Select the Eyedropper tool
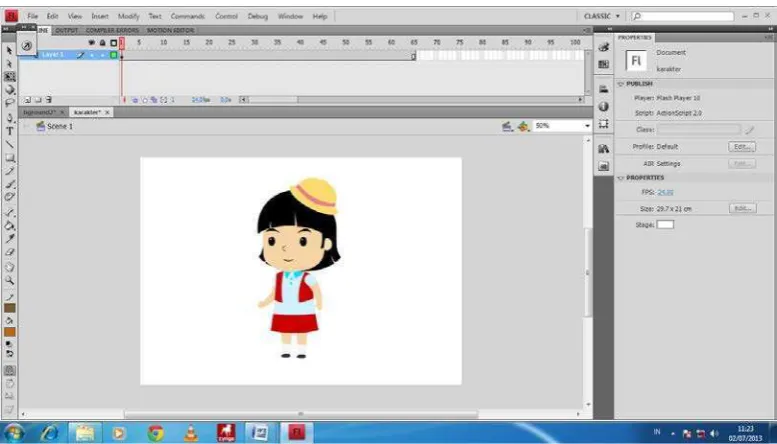Viewport: 777px width, 444px height. (x=9, y=239)
